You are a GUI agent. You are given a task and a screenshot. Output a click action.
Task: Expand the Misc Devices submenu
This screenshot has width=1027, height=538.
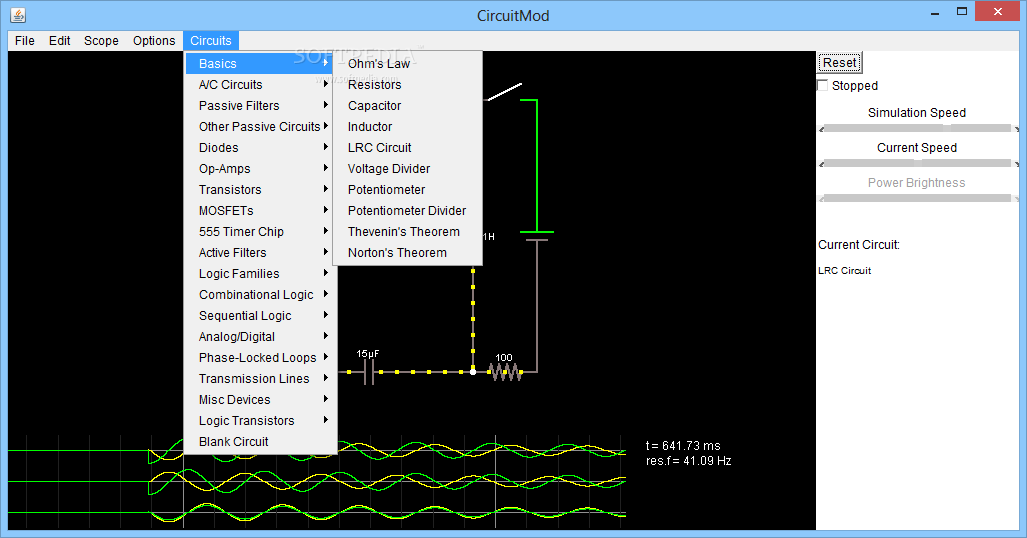260,399
